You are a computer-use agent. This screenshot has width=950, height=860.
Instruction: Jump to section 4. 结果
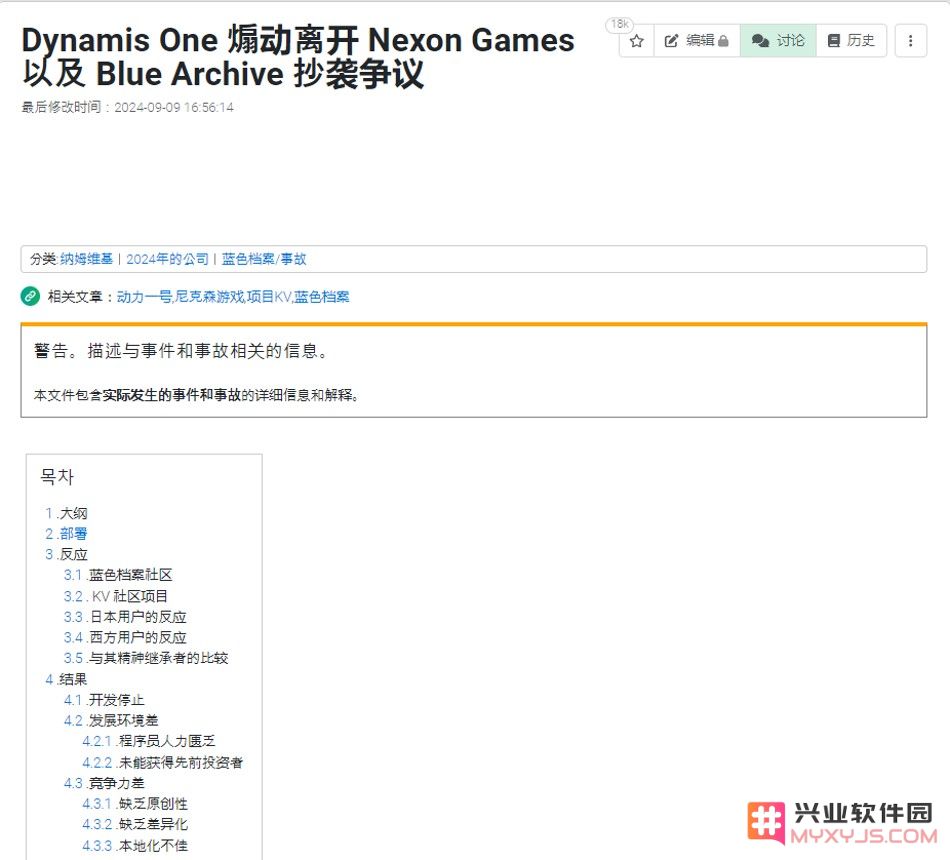click(67, 679)
